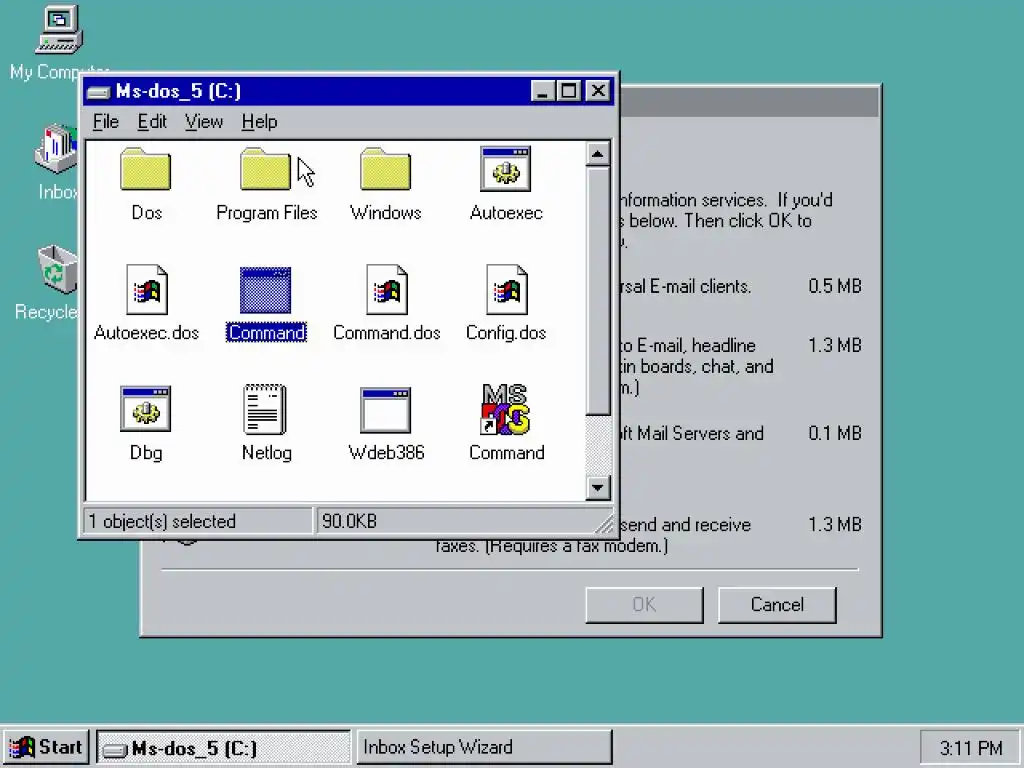Click the 3:11 PM taskbar clock
Image resolution: width=1024 pixels, height=768 pixels.
pyautogui.click(x=970, y=748)
